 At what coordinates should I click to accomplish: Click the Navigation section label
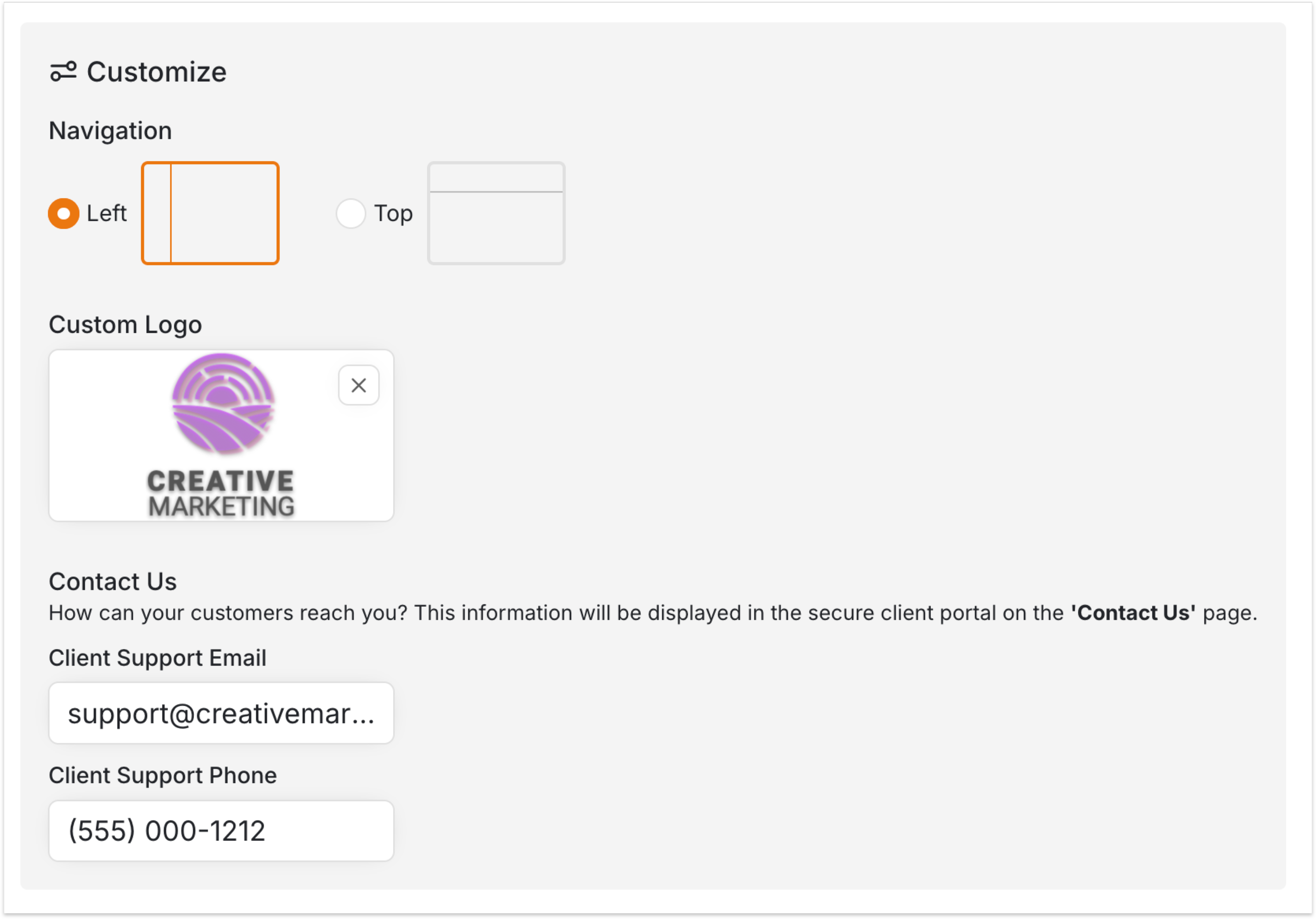pos(110,131)
